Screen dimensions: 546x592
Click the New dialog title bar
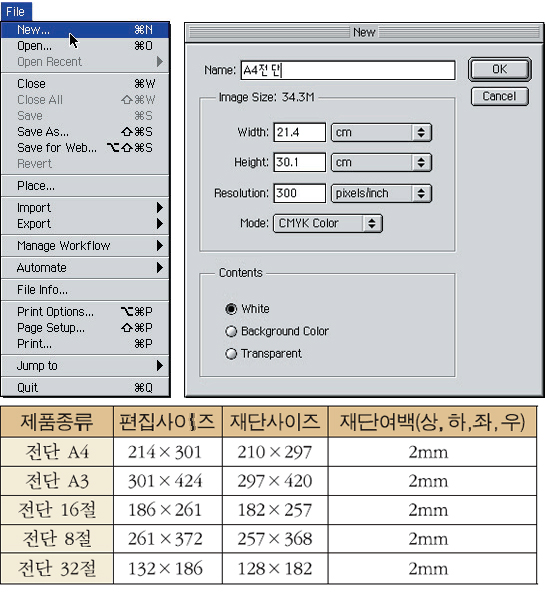[x=364, y=33]
